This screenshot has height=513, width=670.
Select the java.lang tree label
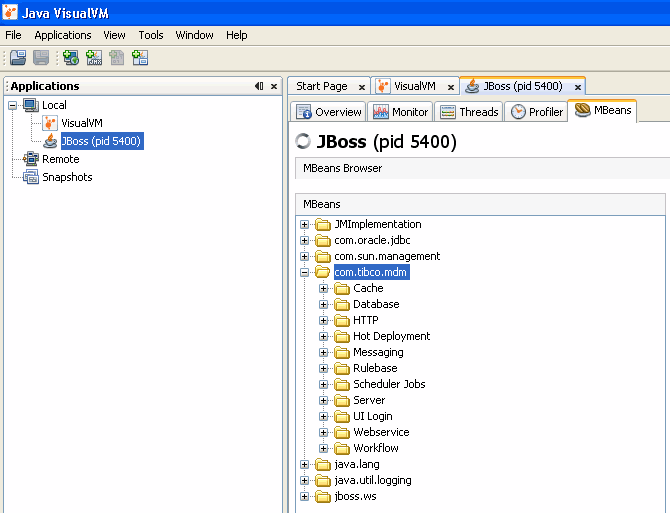357,464
